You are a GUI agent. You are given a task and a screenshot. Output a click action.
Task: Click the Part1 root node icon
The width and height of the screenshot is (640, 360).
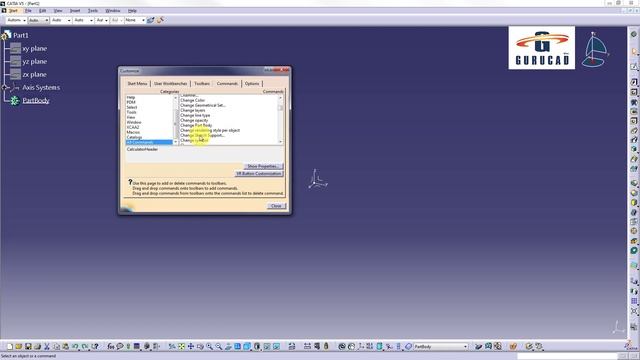(x=6, y=35)
